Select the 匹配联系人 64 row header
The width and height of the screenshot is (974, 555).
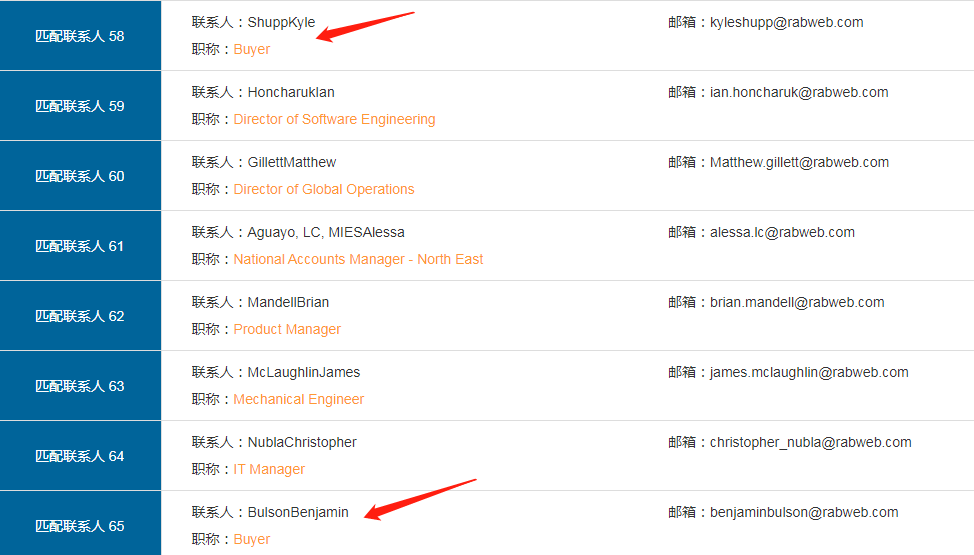pyautogui.click(x=80, y=456)
